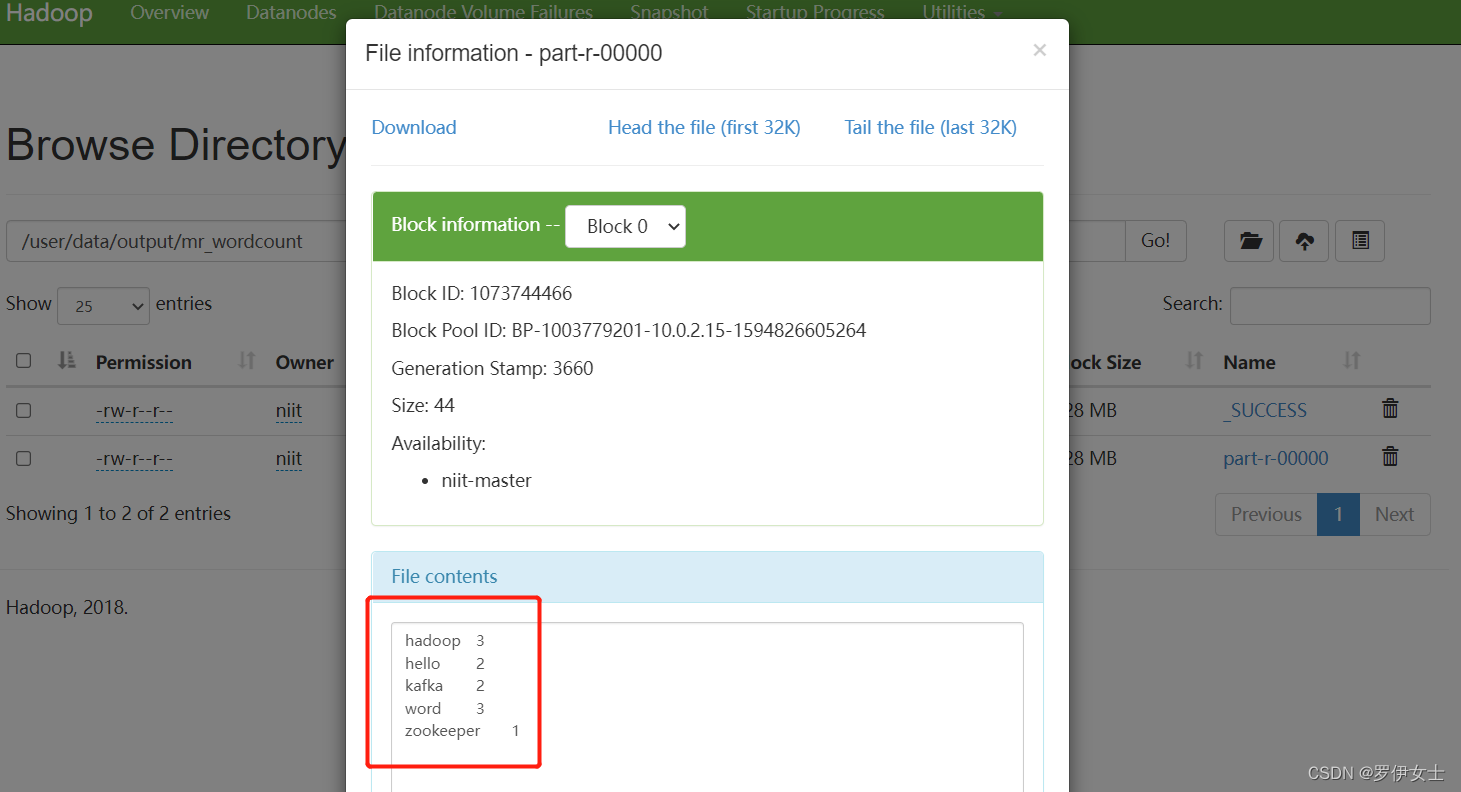Open the _SUCCESS file link
This screenshot has height=792, width=1461.
point(1265,410)
